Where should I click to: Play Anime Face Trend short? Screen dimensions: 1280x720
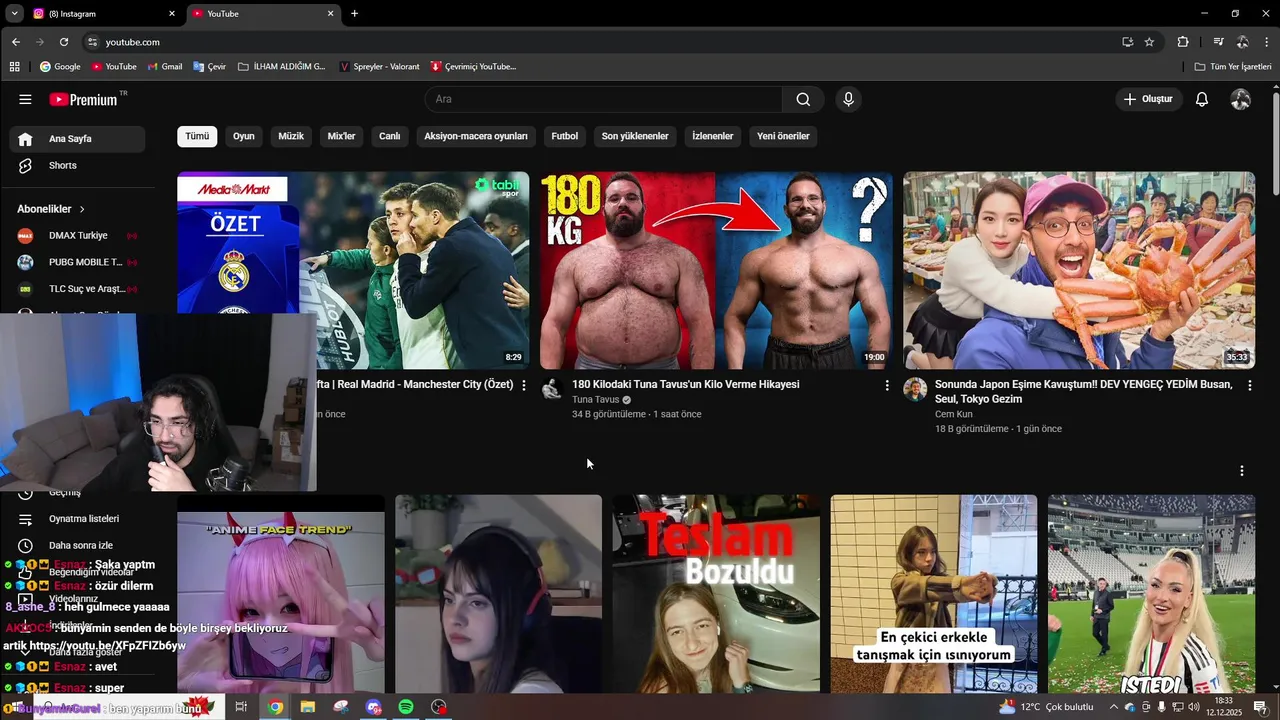[x=281, y=594]
